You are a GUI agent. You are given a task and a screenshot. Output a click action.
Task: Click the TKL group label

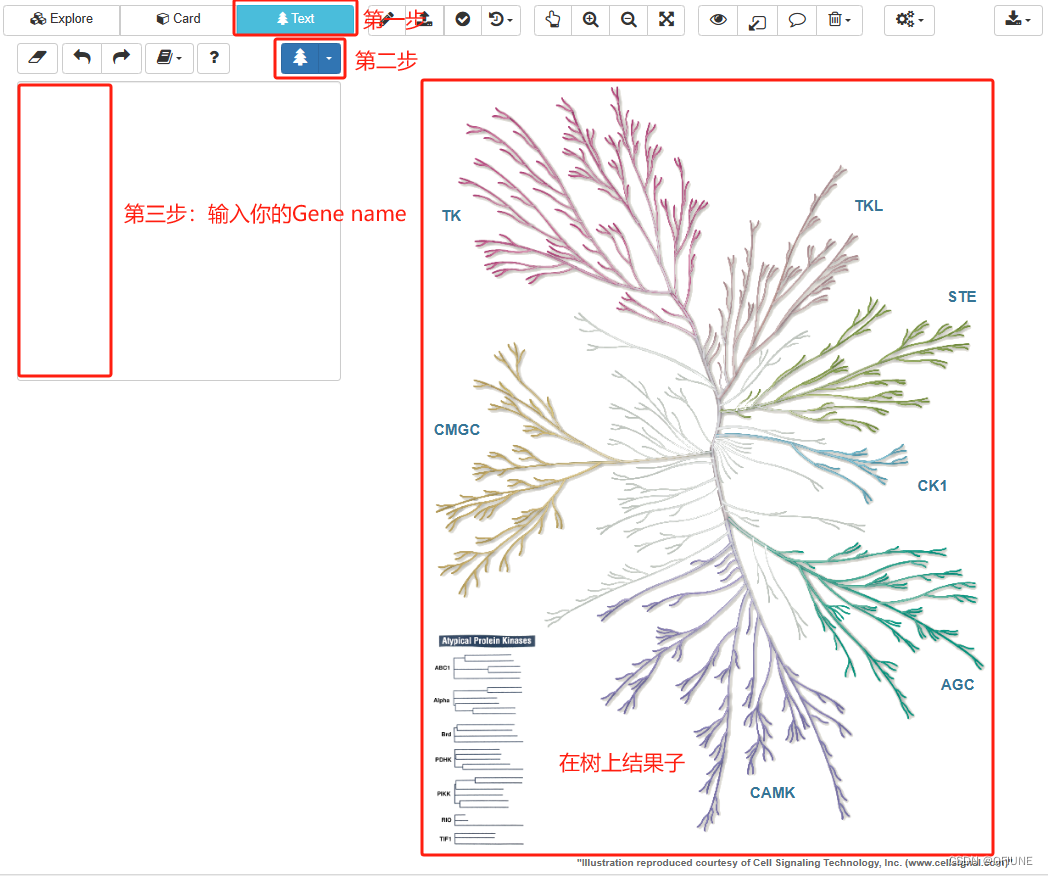(x=868, y=206)
